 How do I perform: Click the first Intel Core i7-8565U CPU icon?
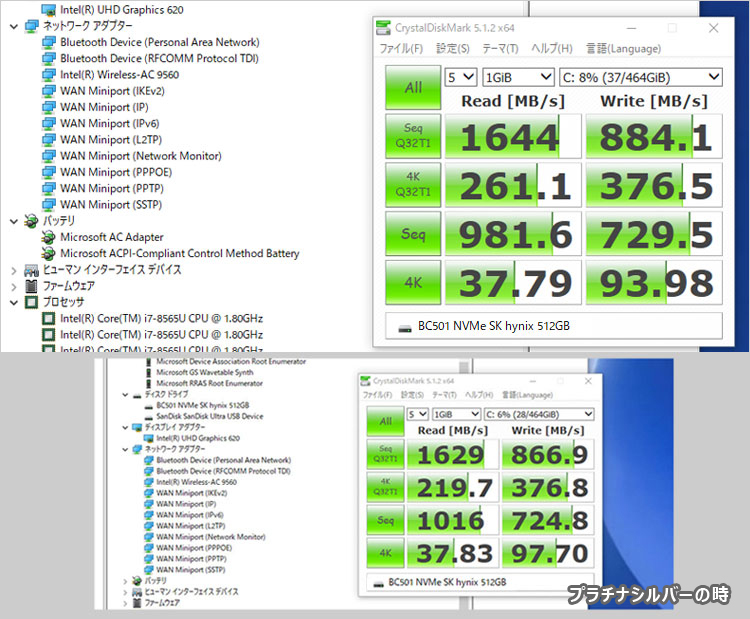[x=48, y=319]
